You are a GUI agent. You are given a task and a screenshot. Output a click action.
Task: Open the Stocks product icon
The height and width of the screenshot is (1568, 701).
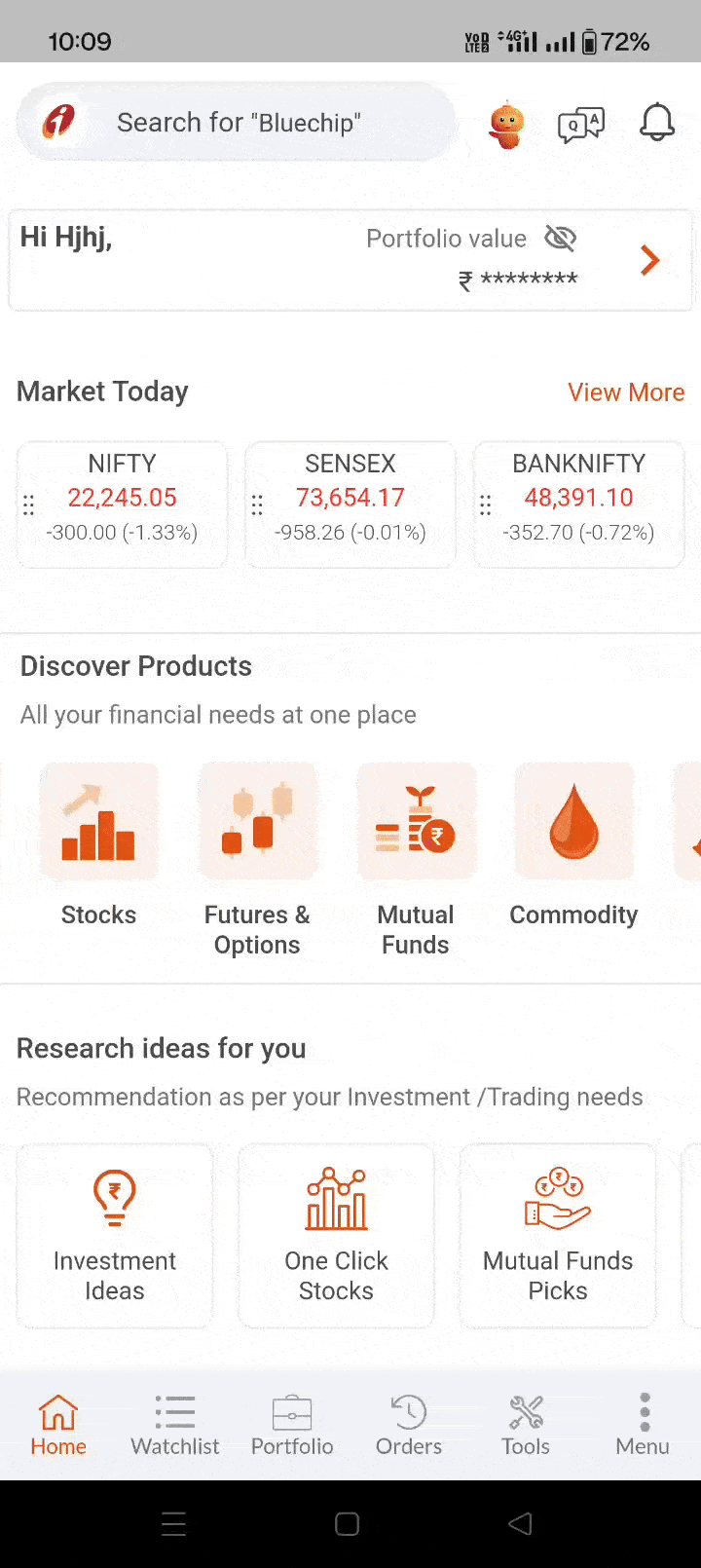click(x=98, y=823)
